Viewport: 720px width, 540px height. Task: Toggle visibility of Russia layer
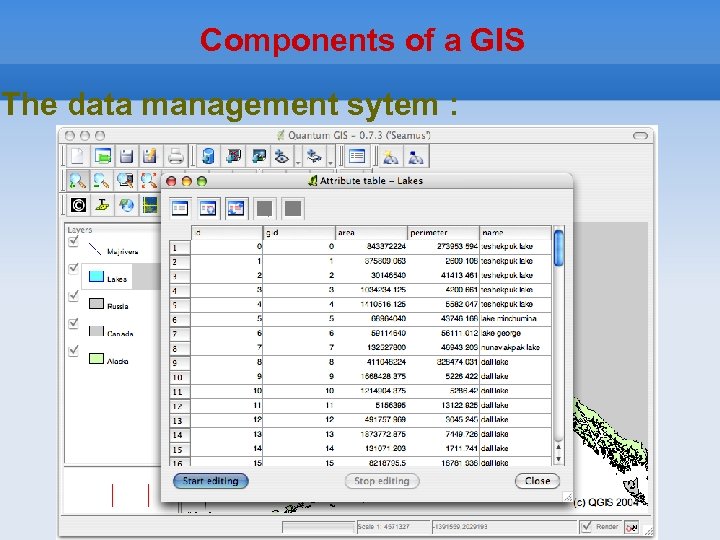73,296
